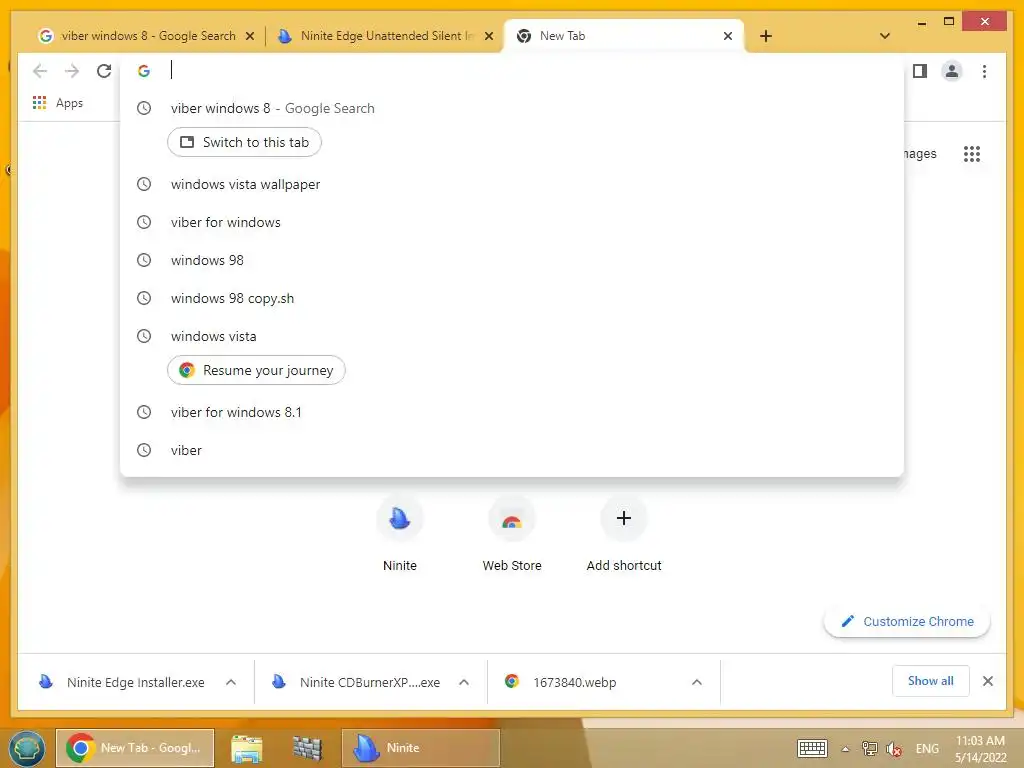Open the Google apps grid
The image size is (1024, 768).
coord(972,154)
